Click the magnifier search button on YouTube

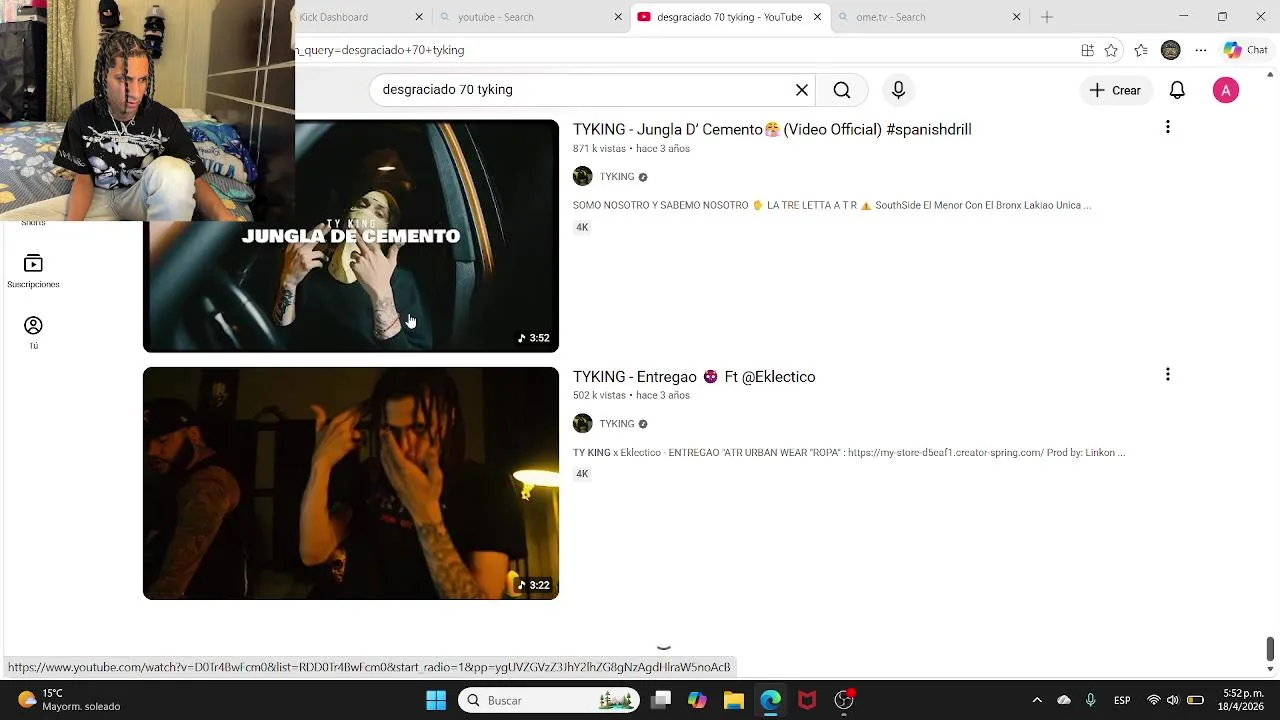(x=842, y=90)
